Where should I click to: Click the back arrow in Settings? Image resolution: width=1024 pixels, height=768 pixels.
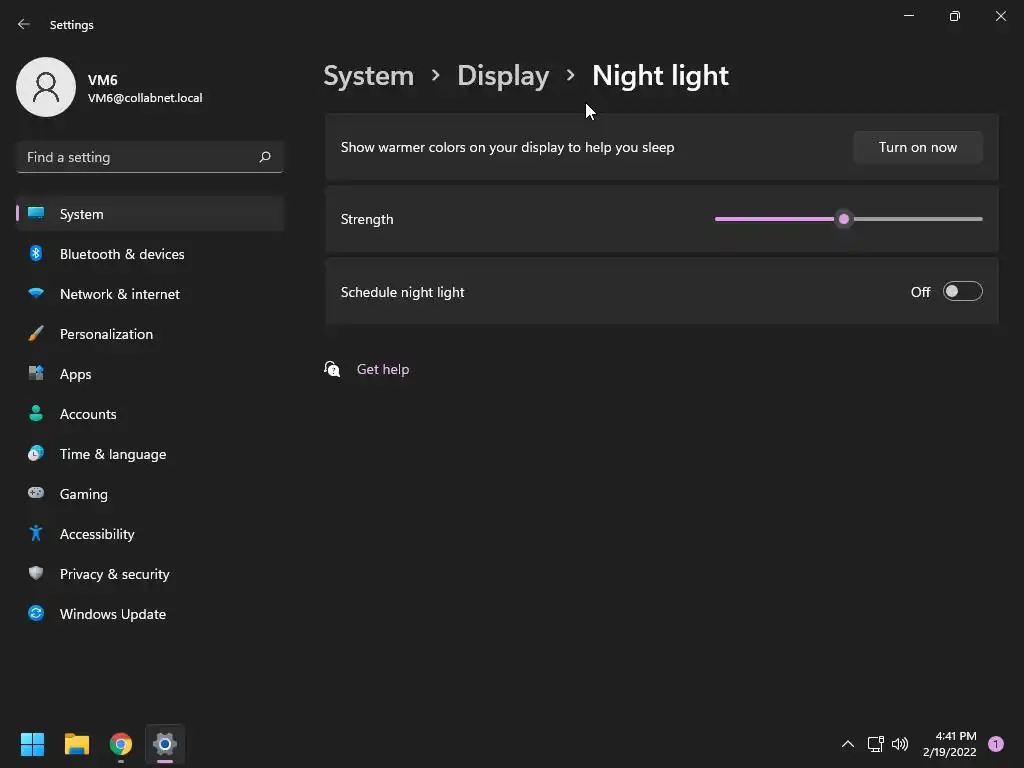[24, 24]
